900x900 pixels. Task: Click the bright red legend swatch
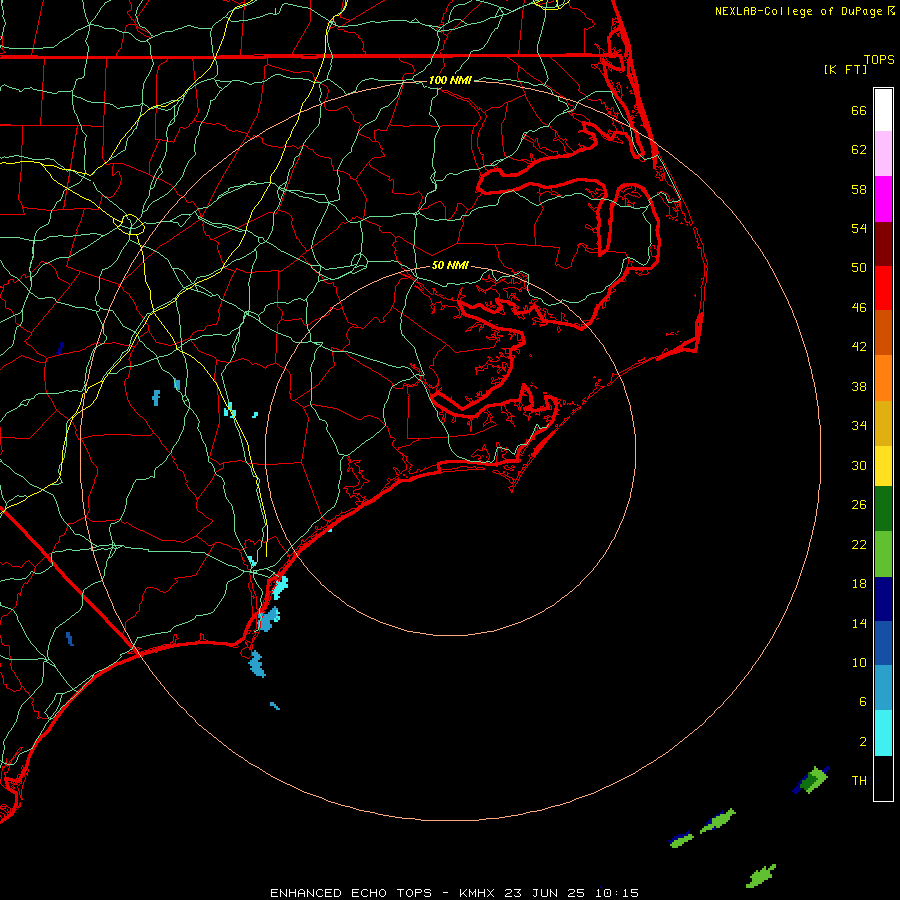pos(883,288)
